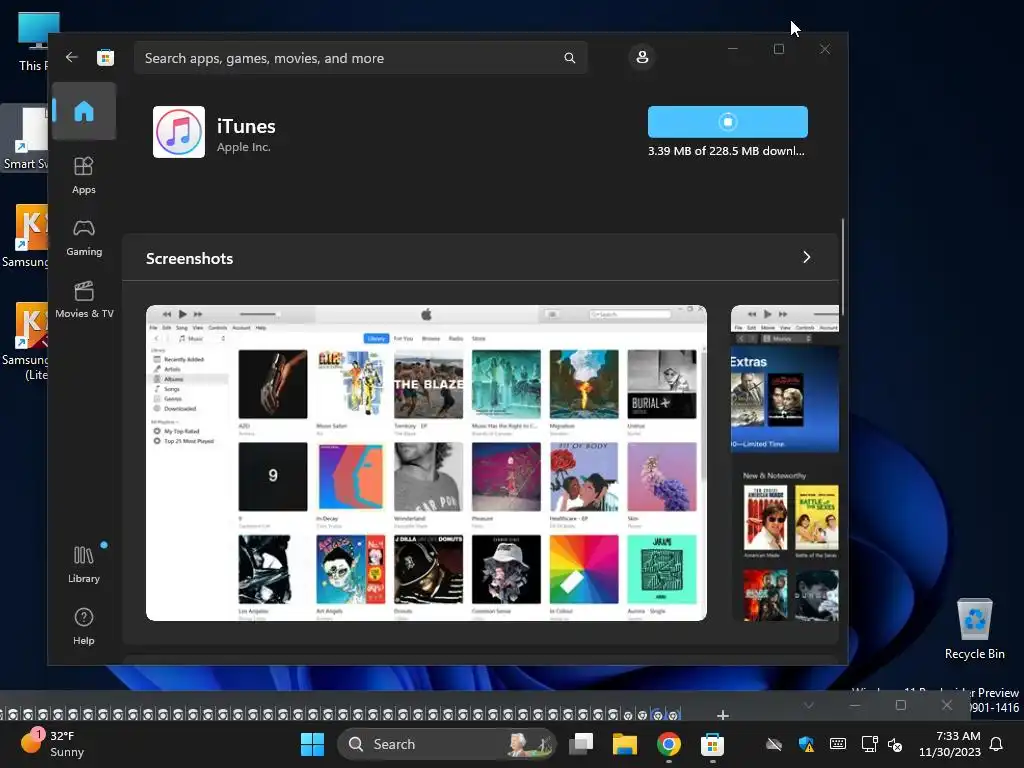
Task: Open the Library in sidebar
Action: point(84,564)
